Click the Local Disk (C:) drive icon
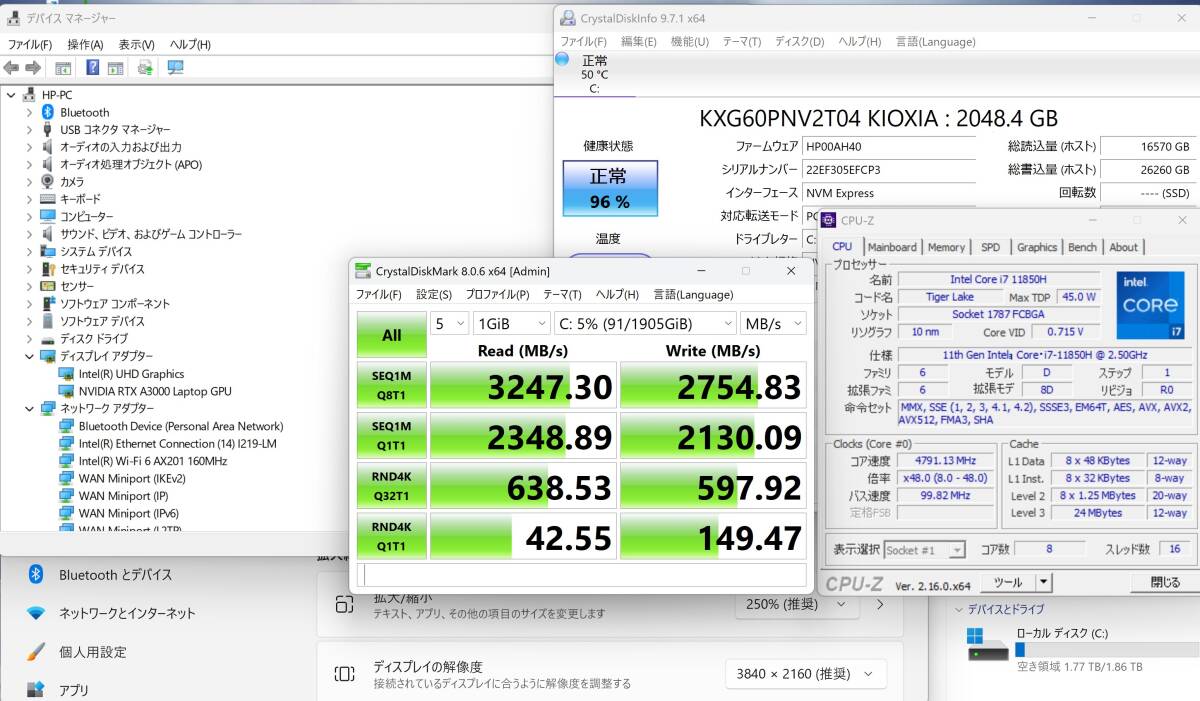 (988, 644)
